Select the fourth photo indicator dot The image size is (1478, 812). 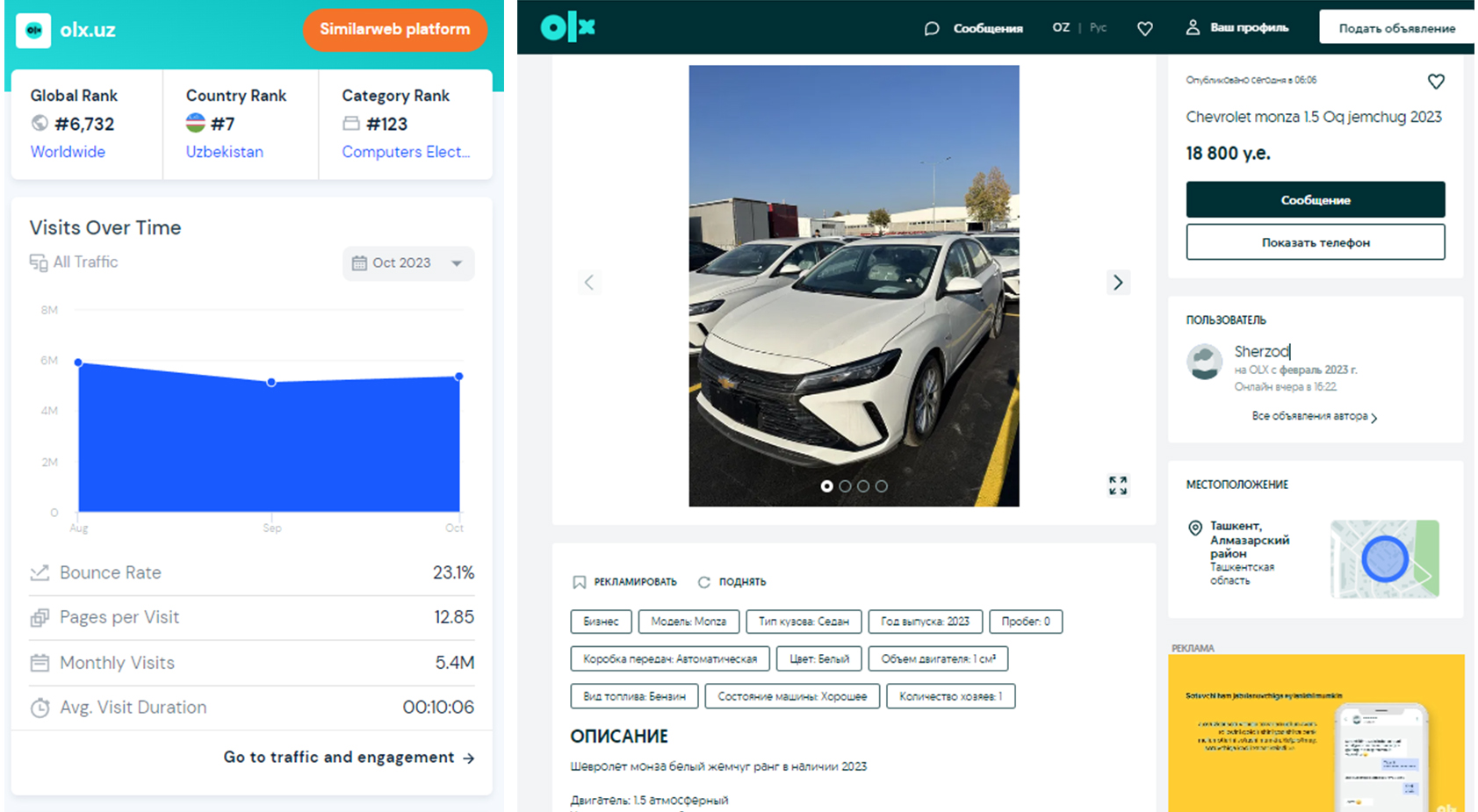tap(882, 485)
